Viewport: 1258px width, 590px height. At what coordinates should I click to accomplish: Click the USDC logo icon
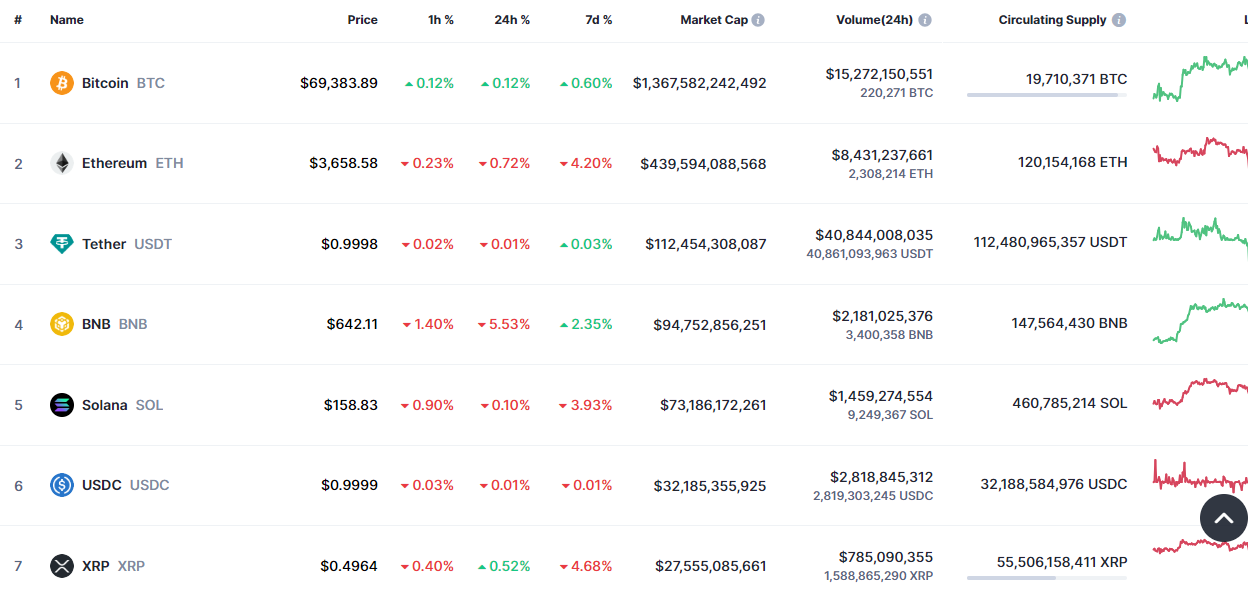point(62,485)
